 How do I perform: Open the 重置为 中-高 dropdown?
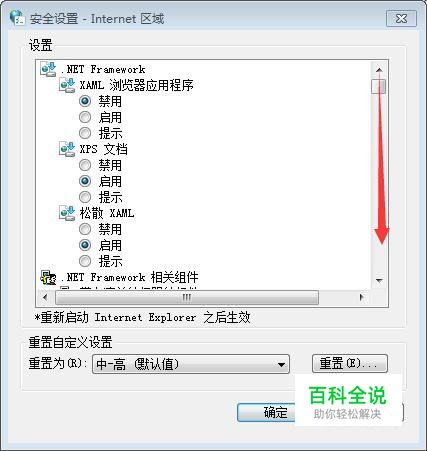tap(191, 364)
